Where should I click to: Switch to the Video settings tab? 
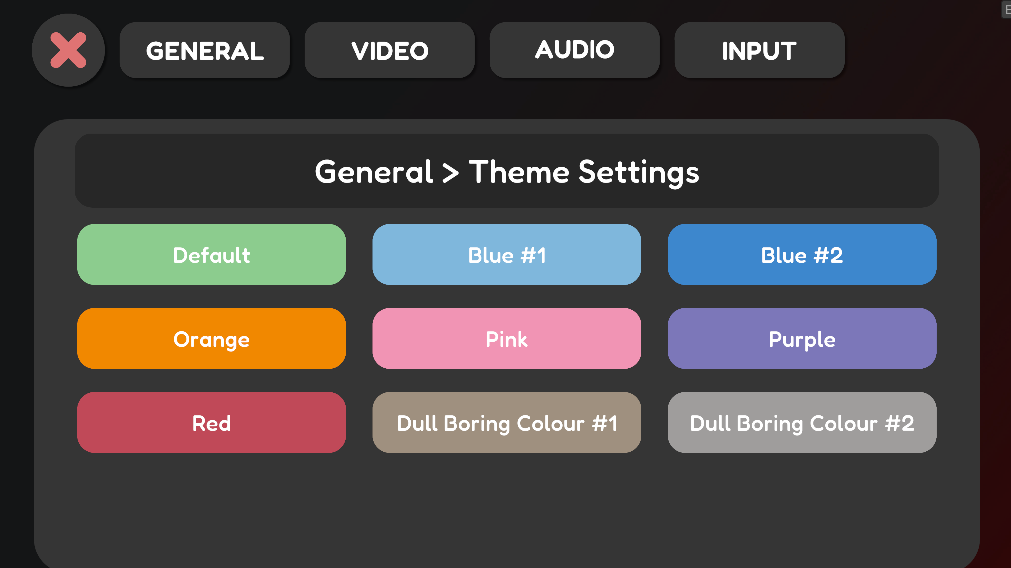click(x=390, y=50)
